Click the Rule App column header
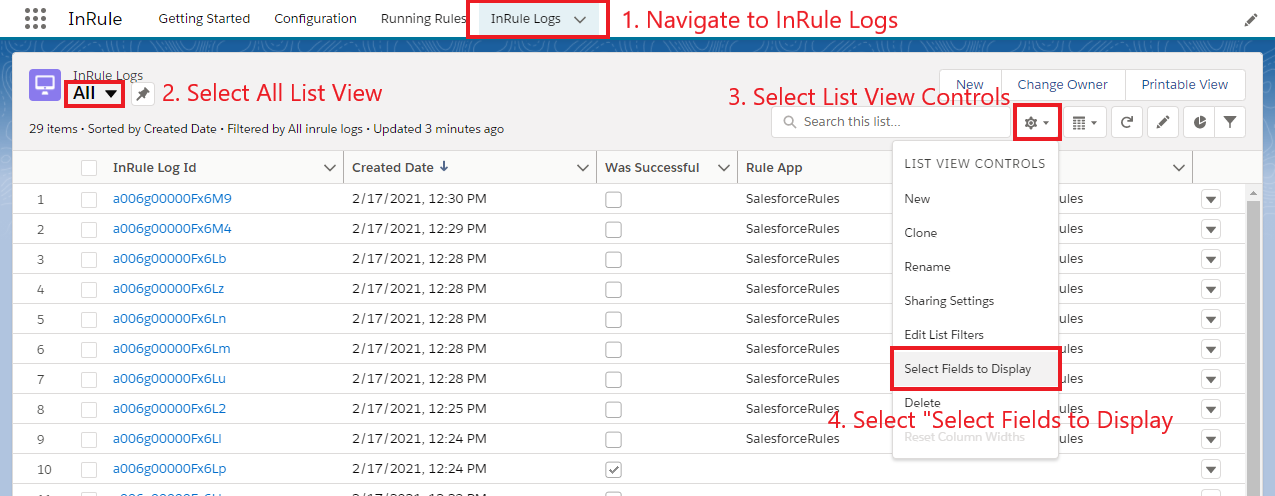This screenshot has width=1275, height=496. pyautogui.click(x=773, y=168)
